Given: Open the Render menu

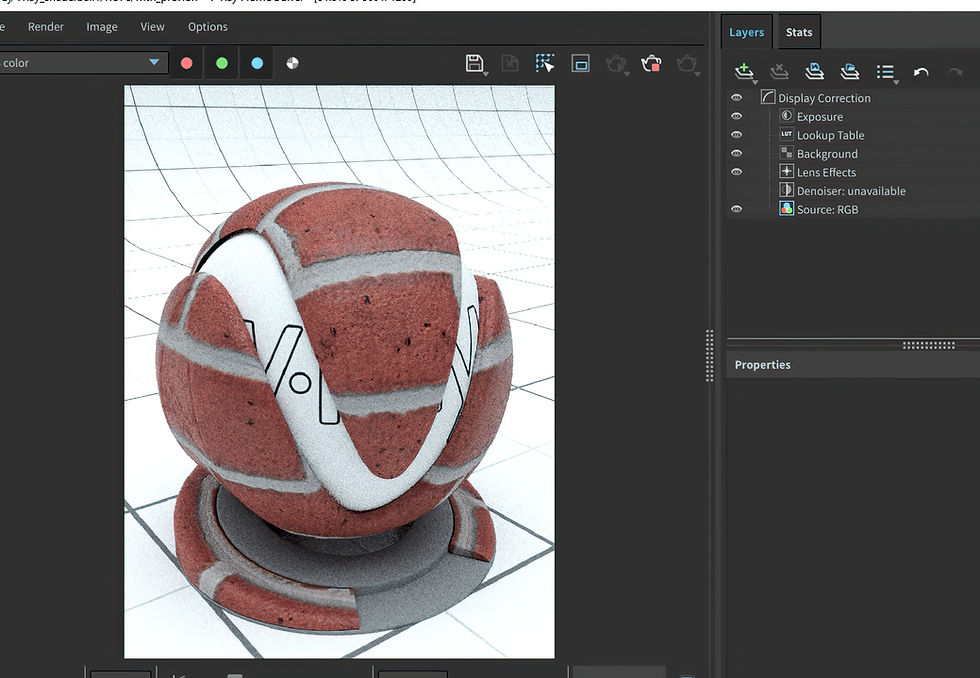Looking at the screenshot, I should [x=45, y=27].
